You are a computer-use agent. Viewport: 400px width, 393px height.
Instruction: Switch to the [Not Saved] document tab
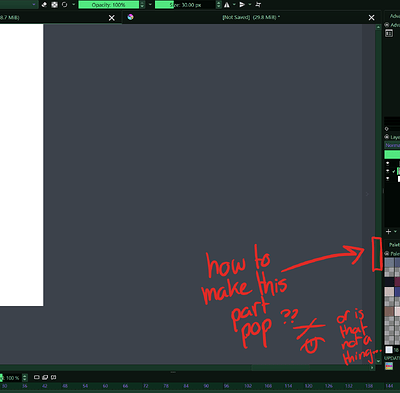(x=251, y=17)
